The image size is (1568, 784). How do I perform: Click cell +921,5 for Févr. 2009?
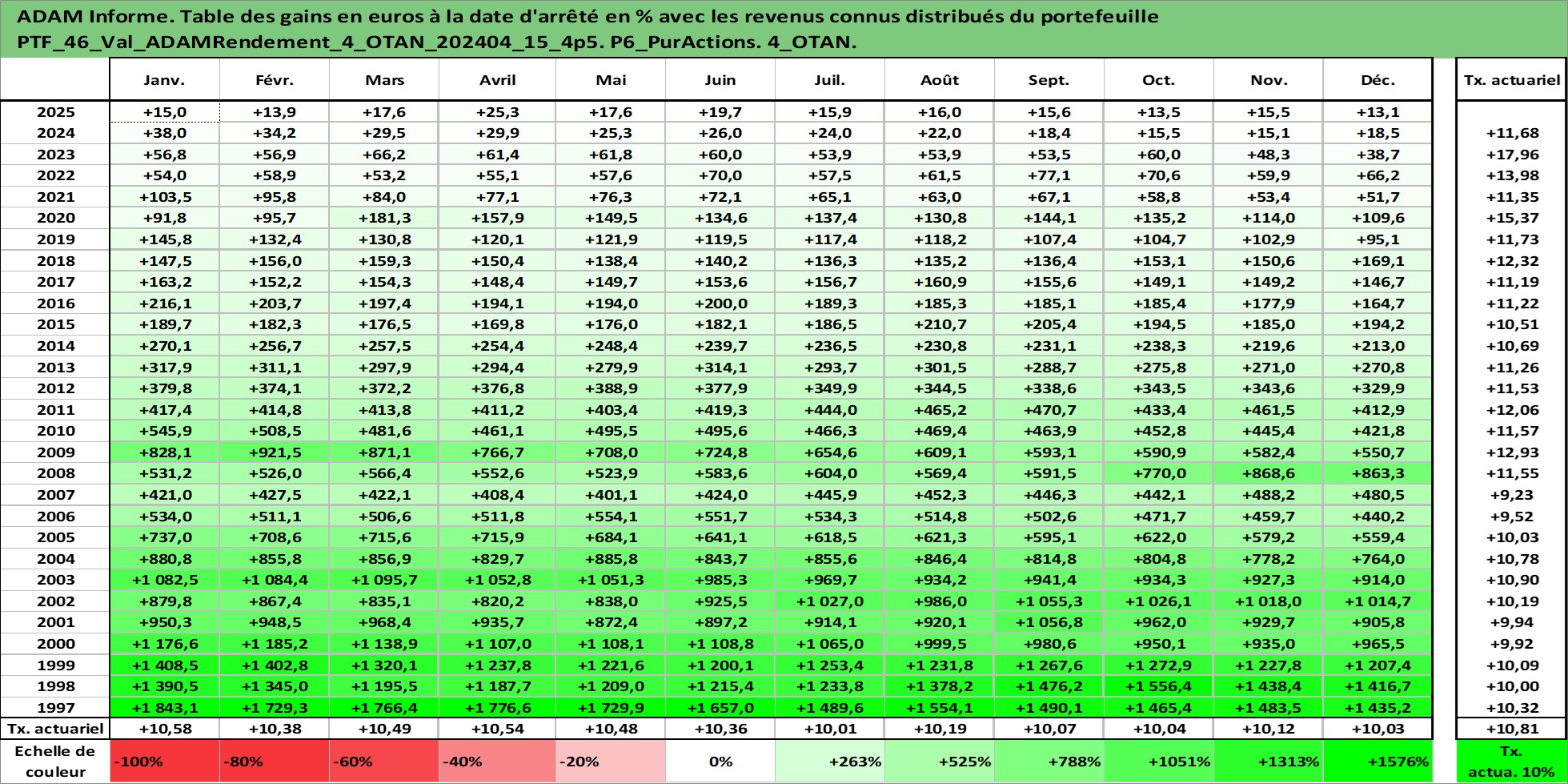[x=275, y=452]
